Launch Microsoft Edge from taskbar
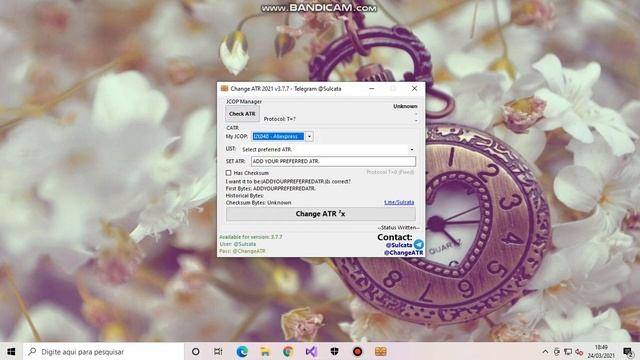The height and width of the screenshot is (360, 640). [242, 351]
